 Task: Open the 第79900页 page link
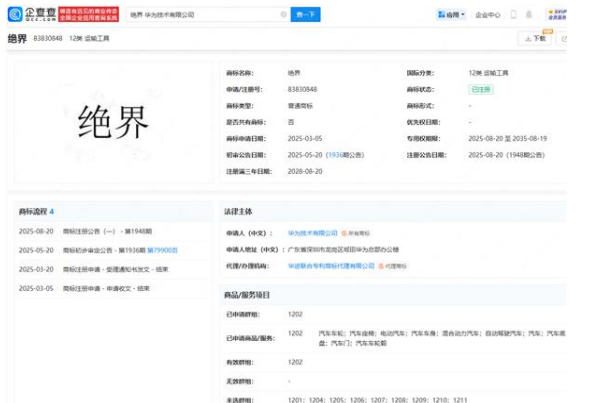pos(164,250)
